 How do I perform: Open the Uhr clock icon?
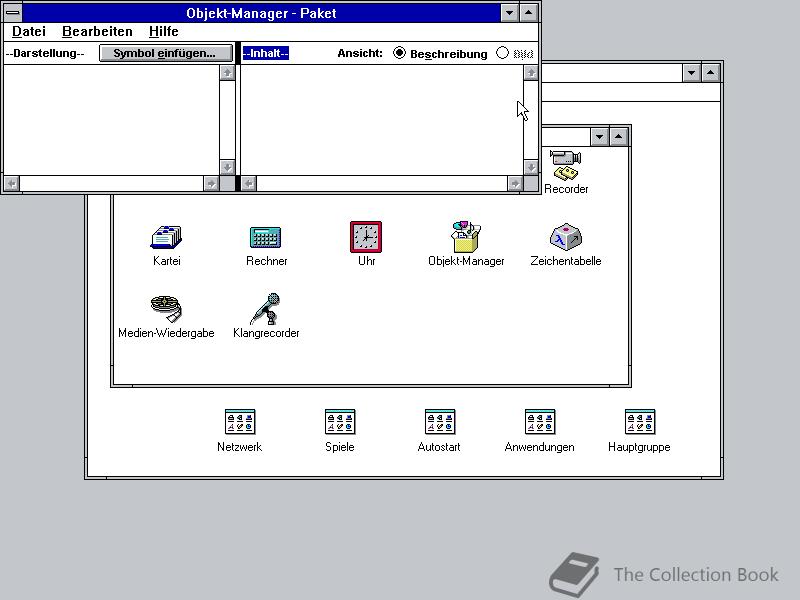click(366, 237)
